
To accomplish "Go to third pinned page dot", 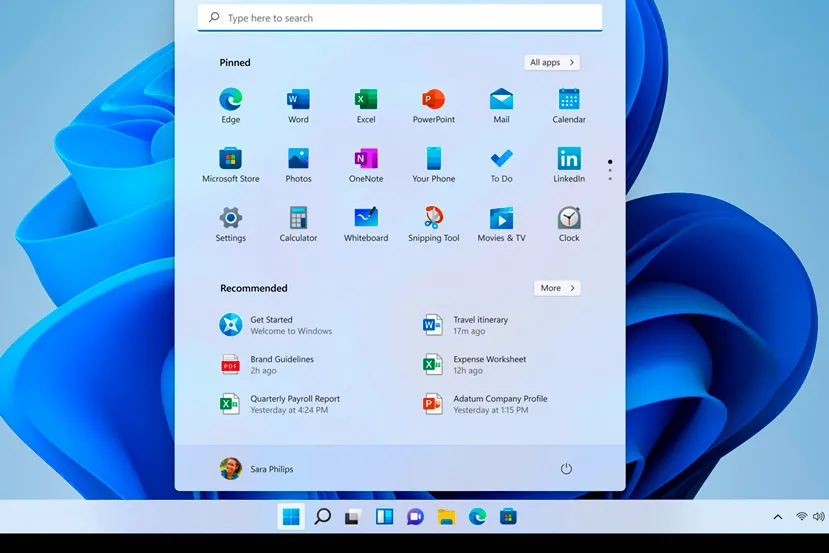I will pos(610,179).
